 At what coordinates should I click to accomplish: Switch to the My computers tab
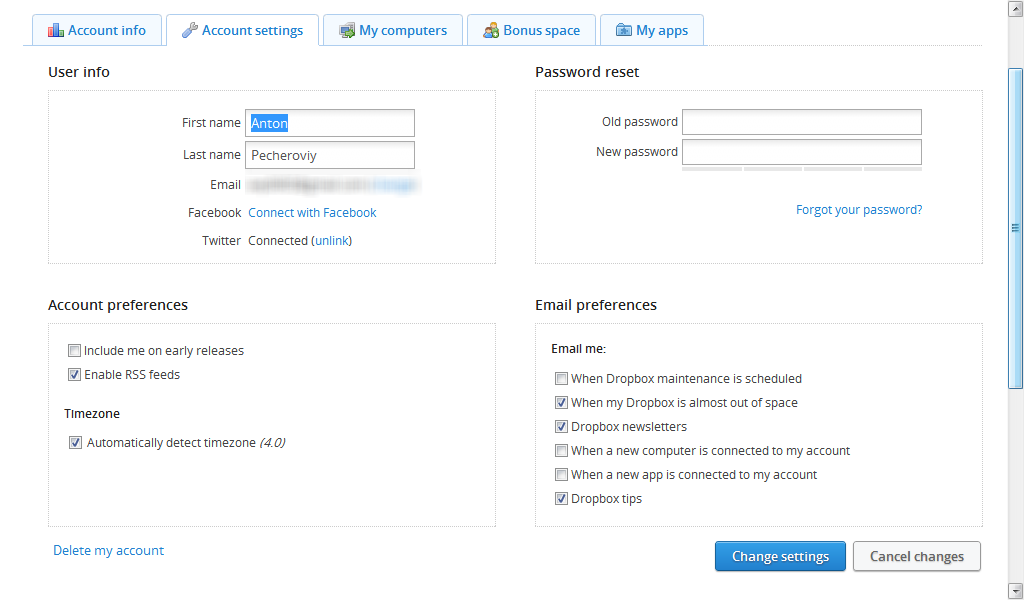pos(393,30)
